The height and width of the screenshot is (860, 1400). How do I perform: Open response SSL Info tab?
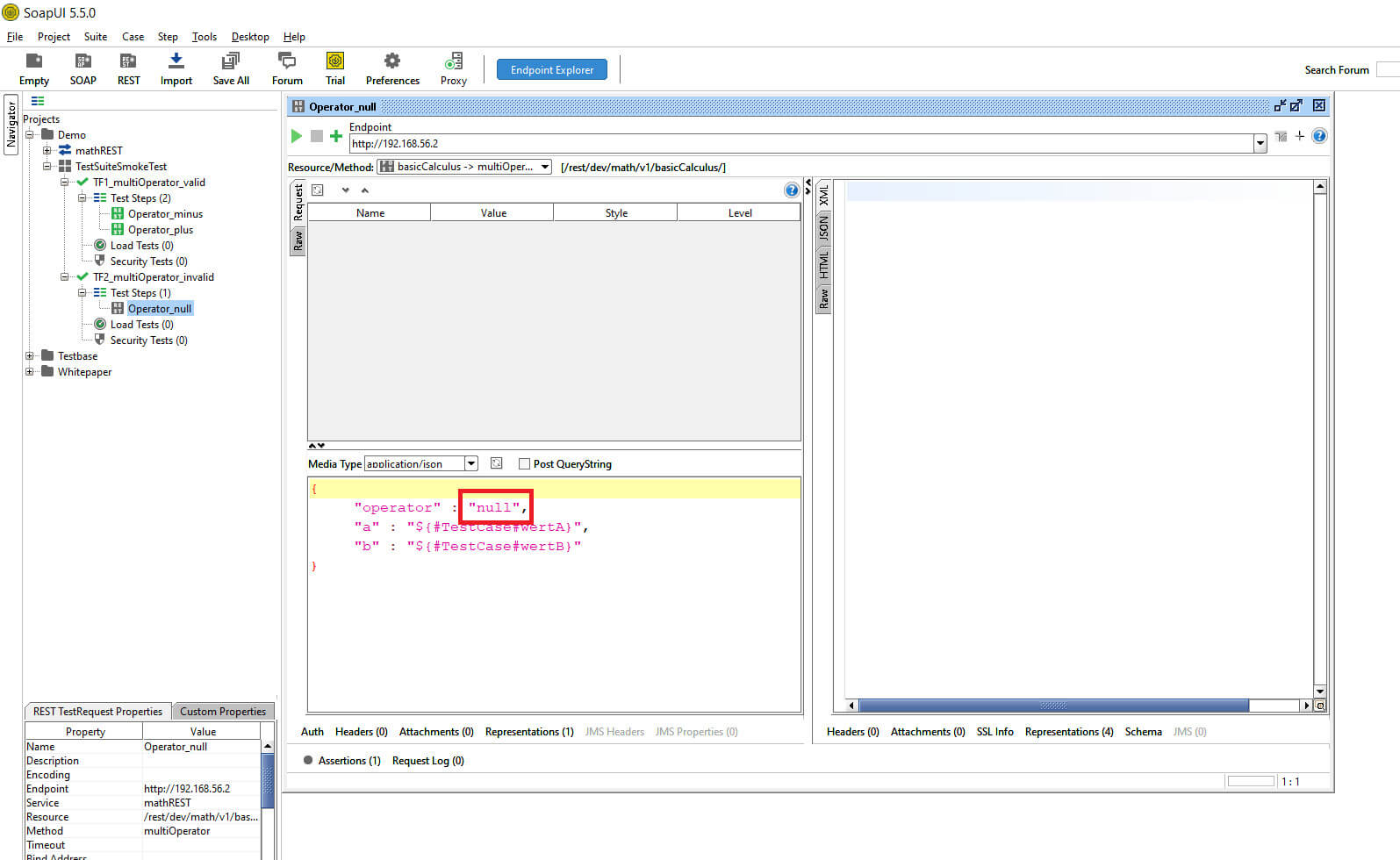(995, 732)
